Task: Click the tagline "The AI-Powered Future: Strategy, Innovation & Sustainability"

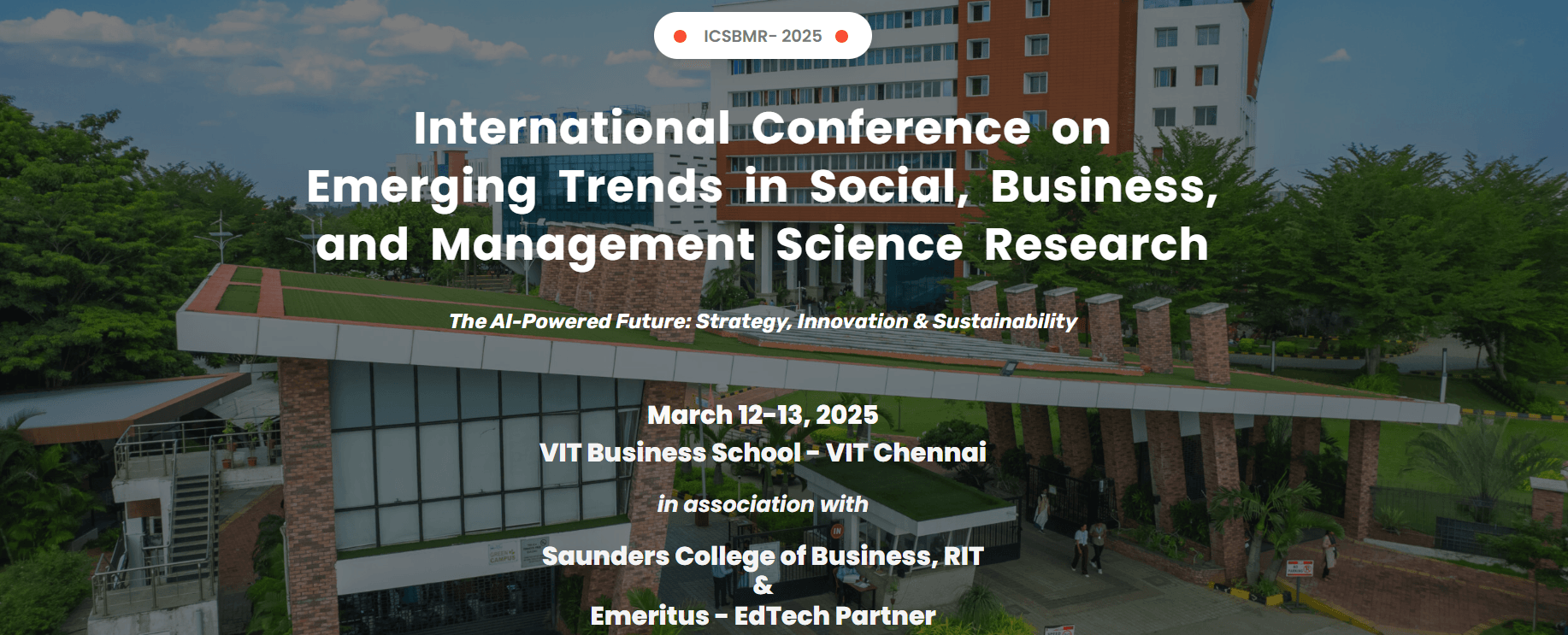Action: [763, 321]
